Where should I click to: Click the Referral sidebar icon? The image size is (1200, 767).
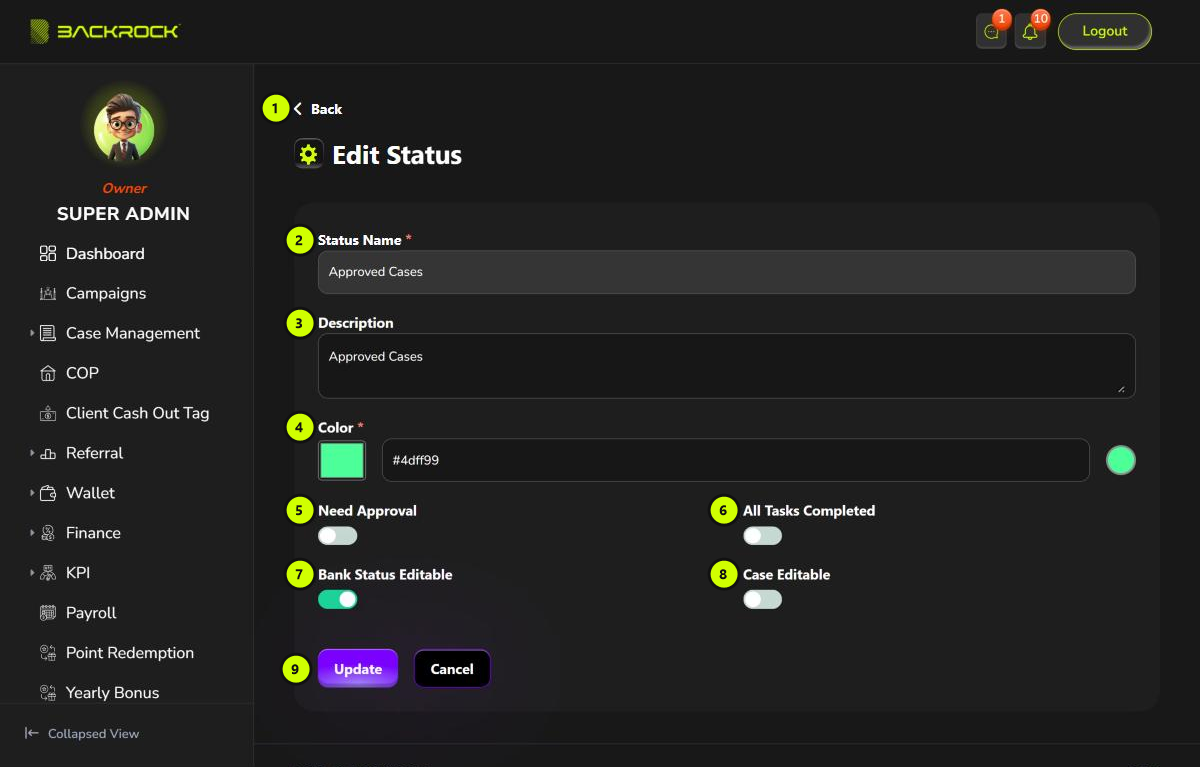pyautogui.click(x=48, y=454)
